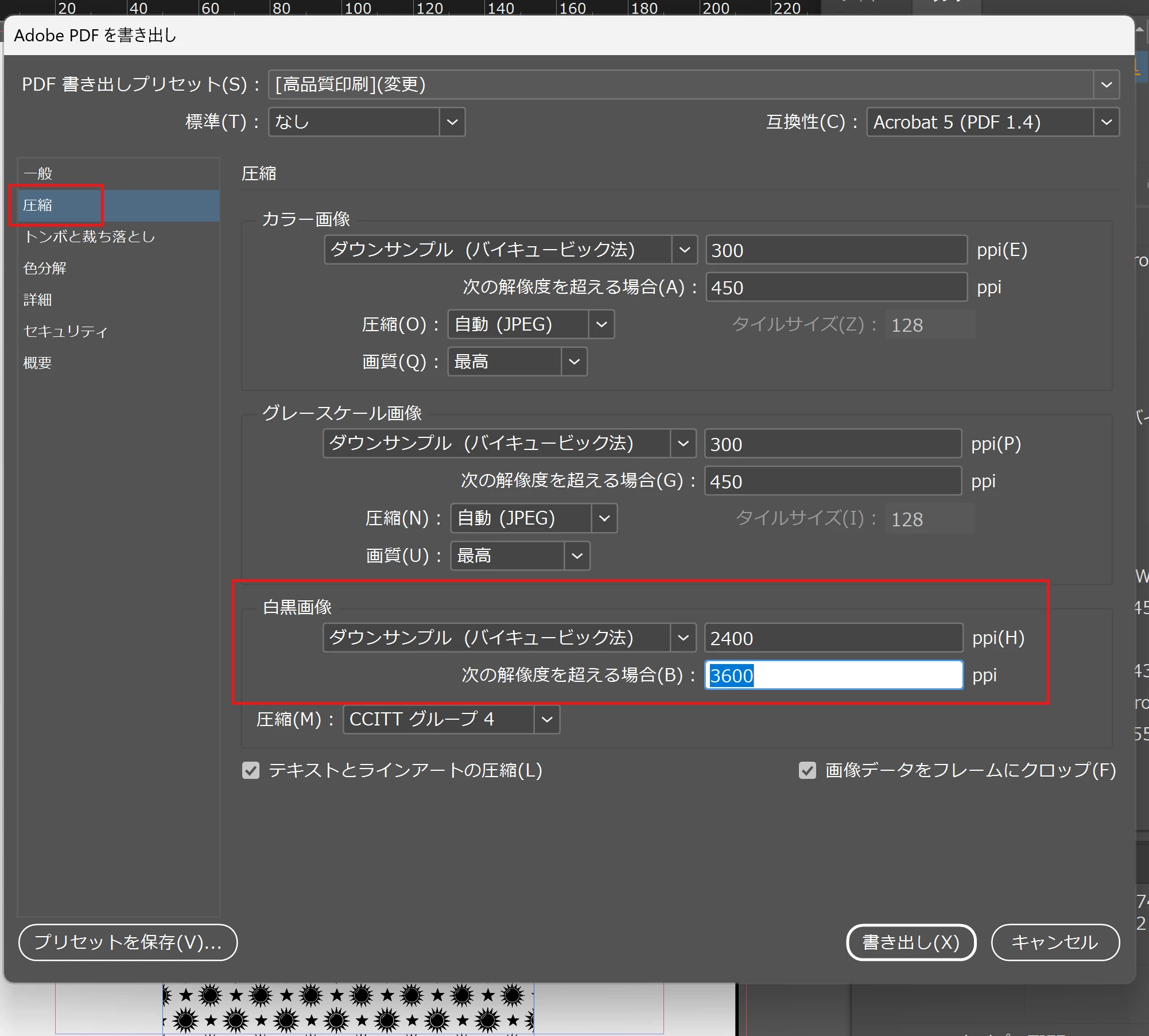Open color image 圧縮 自動 (JPEG) dropdown
The width and height of the screenshot is (1149, 1036).
[531, 324]
